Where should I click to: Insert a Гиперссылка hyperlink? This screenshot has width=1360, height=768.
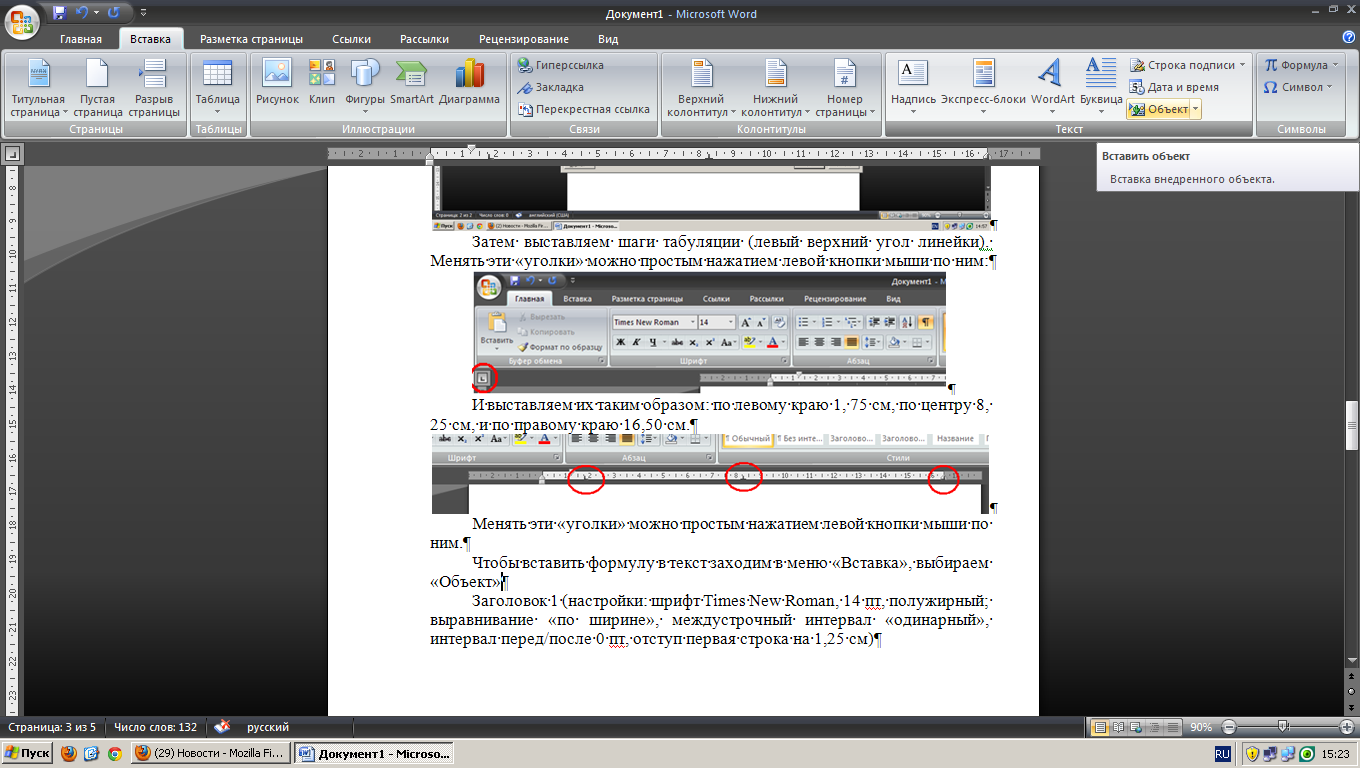(560, 65)
